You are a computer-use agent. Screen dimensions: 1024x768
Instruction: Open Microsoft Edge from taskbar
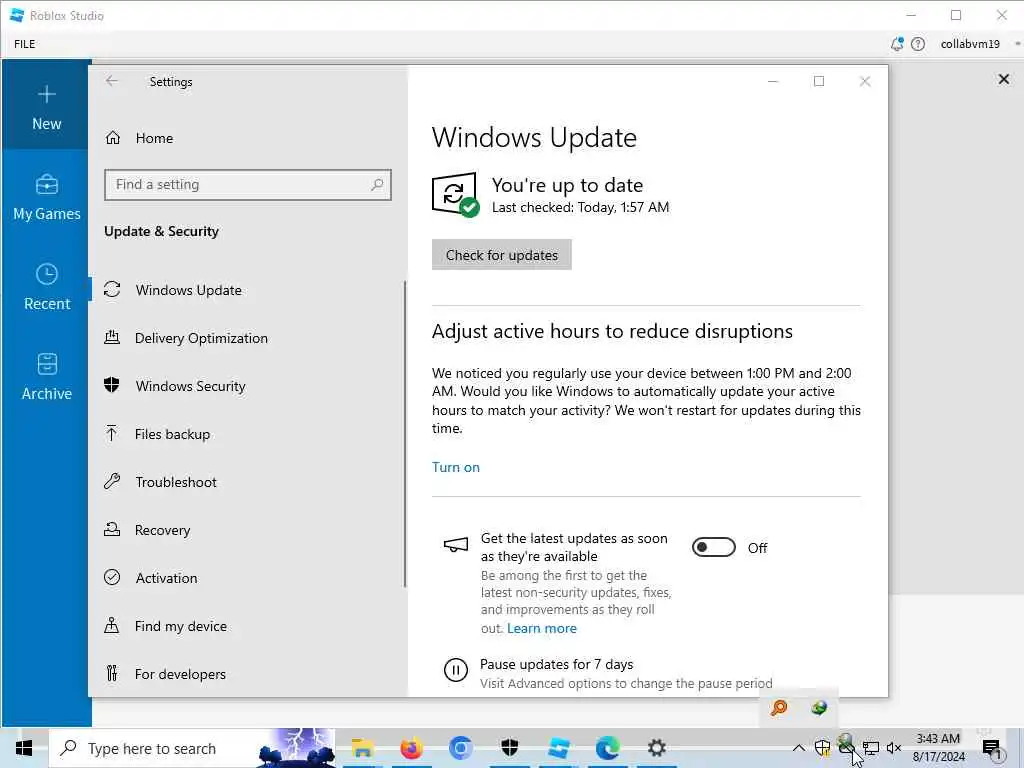tap(607, 748)
